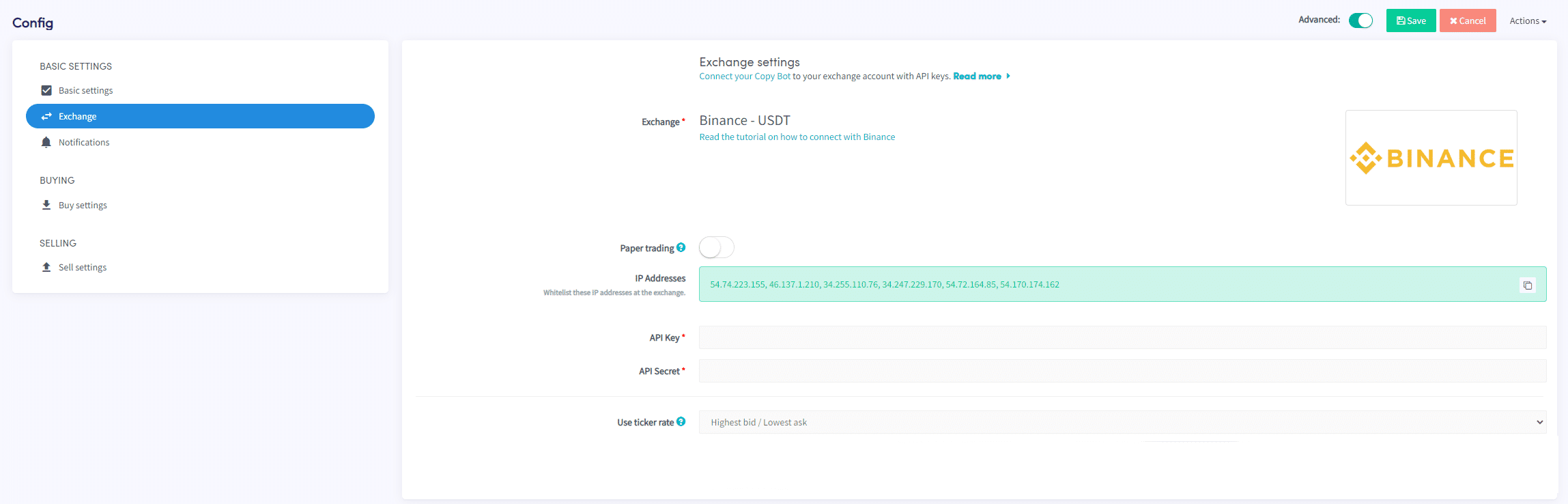Click the copy IP addresses icon
The image size is (1568, 504).
(x=1528, y=285)
